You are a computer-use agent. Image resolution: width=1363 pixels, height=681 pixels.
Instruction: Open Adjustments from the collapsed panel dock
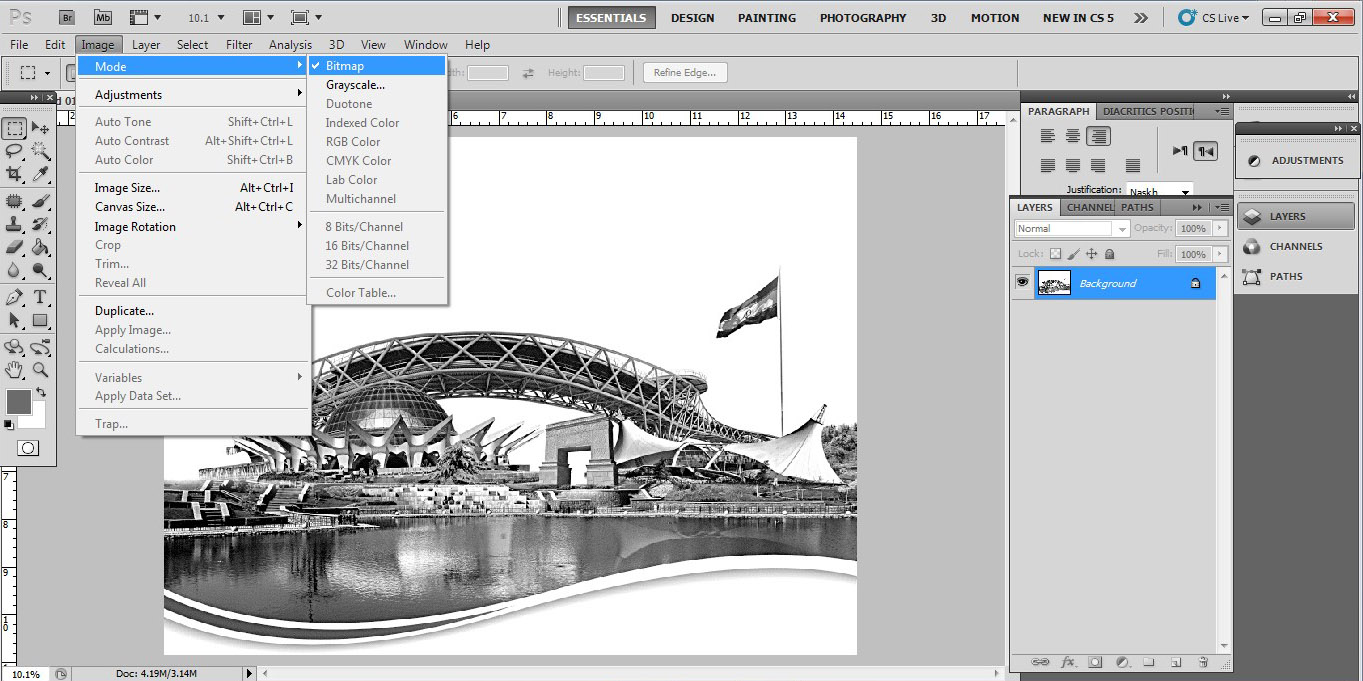[x=1297, y=160]
